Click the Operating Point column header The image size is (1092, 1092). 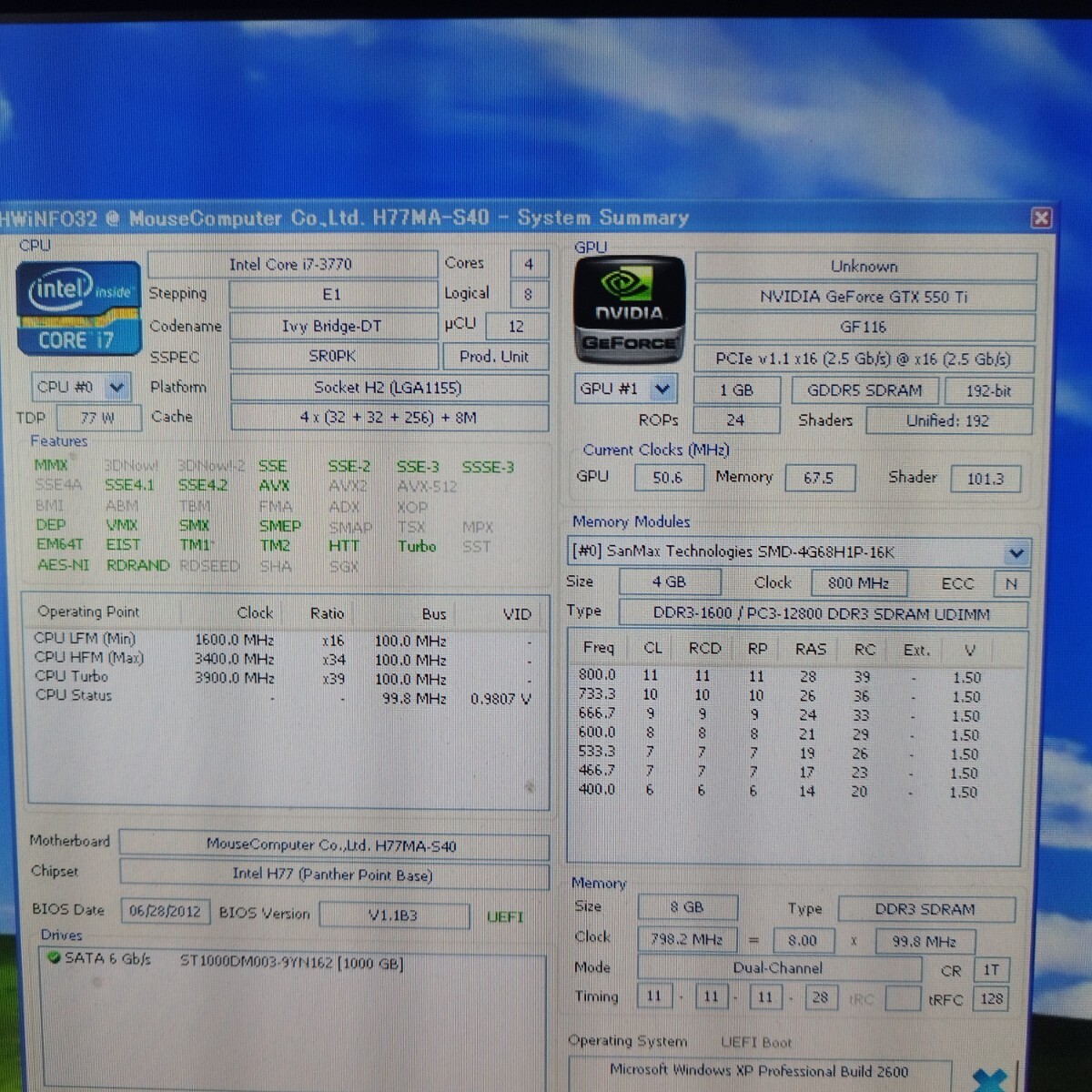click(88, 612)
